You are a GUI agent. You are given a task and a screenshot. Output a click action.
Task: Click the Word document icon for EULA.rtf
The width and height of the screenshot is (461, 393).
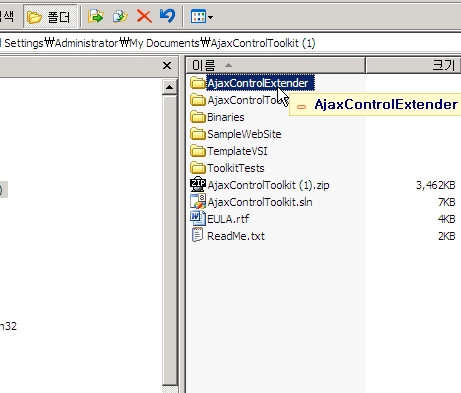pos(198,218)
